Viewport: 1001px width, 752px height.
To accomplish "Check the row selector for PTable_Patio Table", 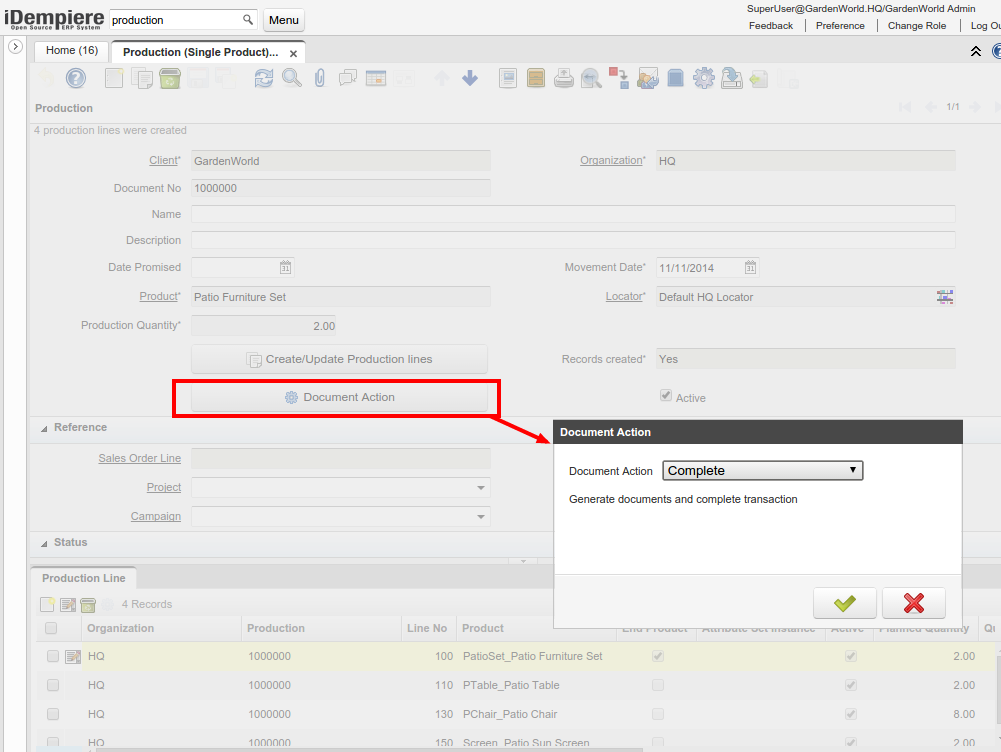I will coord(53,685).
